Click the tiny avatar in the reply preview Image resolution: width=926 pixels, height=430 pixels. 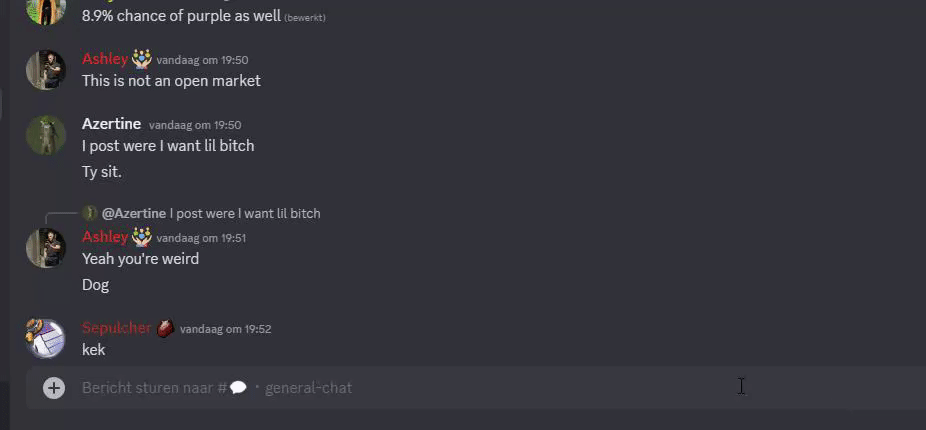click(x=90, y=213)
